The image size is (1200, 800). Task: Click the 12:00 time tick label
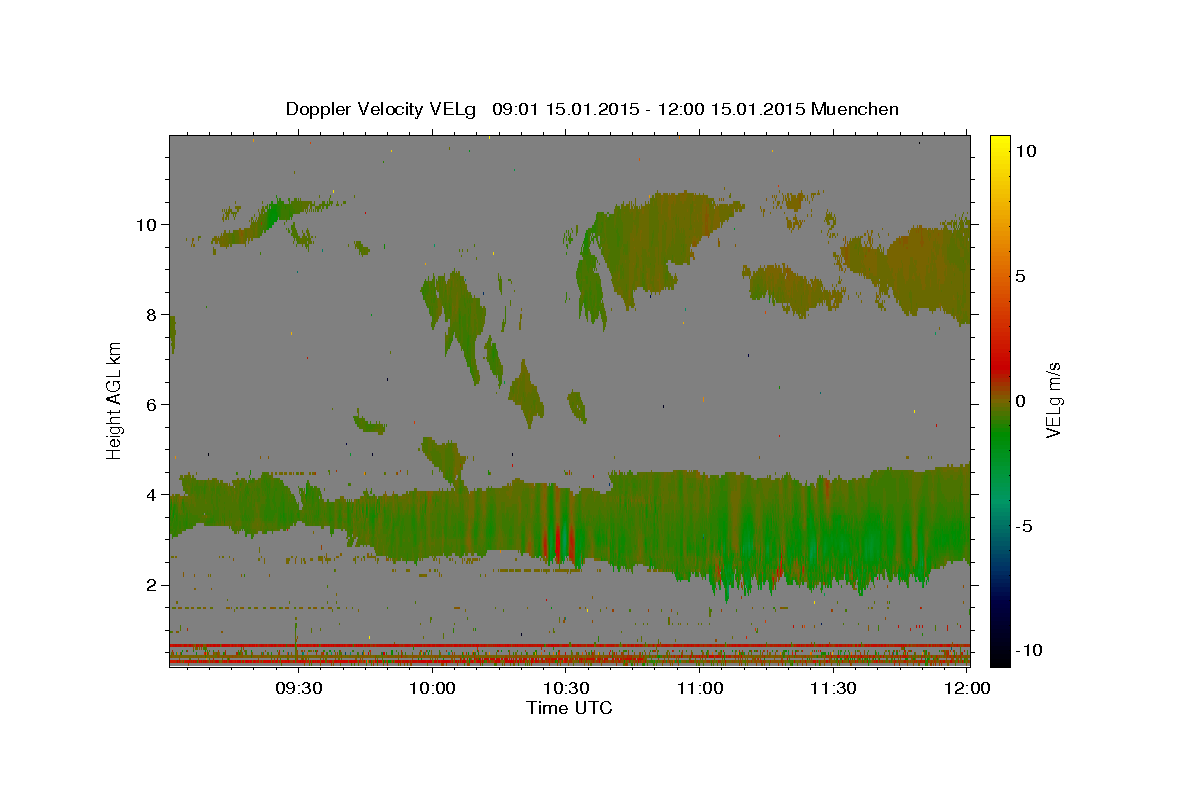pyautogui.click(x=967, y=688)
